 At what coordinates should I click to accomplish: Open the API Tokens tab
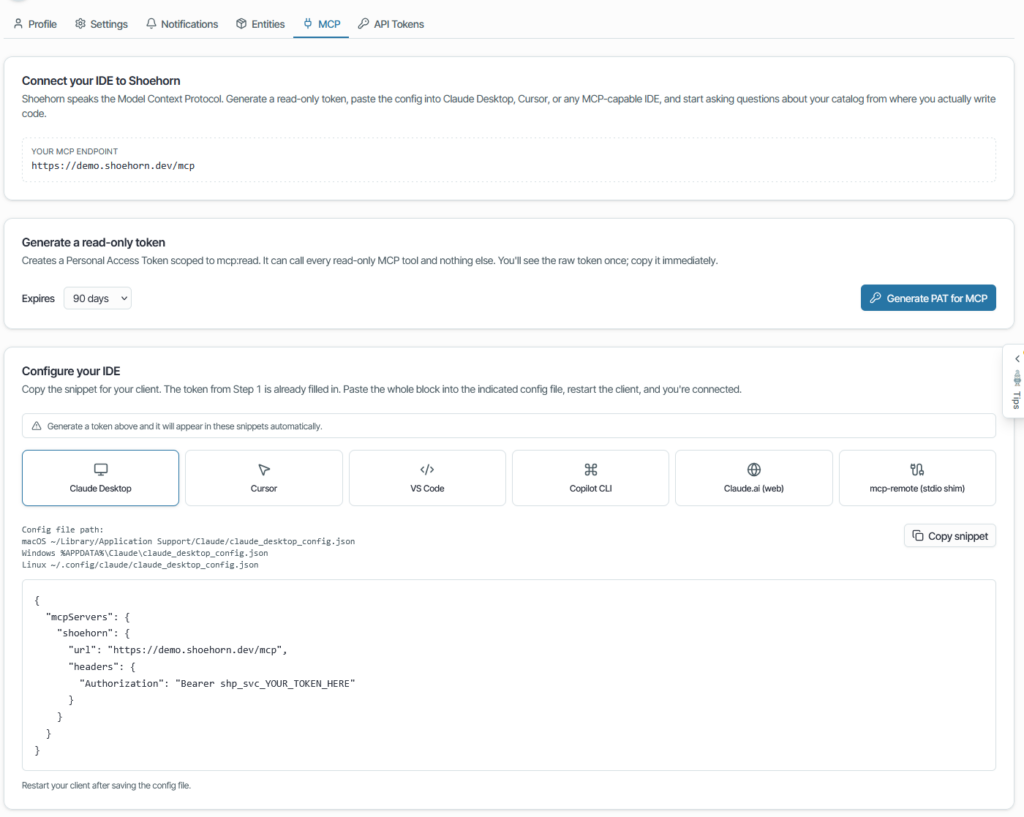391,24
